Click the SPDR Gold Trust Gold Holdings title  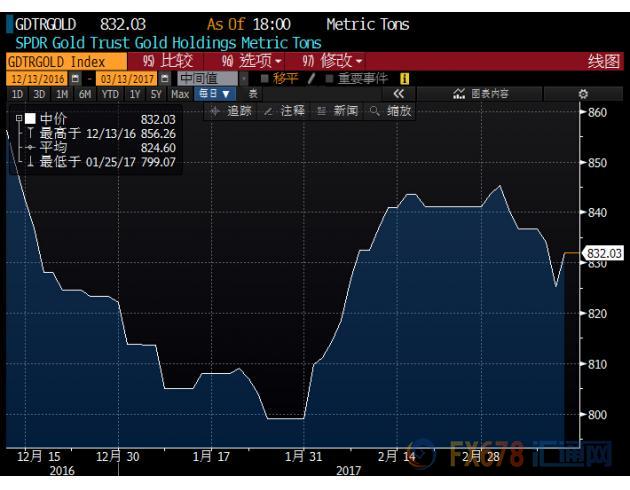(168, 43)
